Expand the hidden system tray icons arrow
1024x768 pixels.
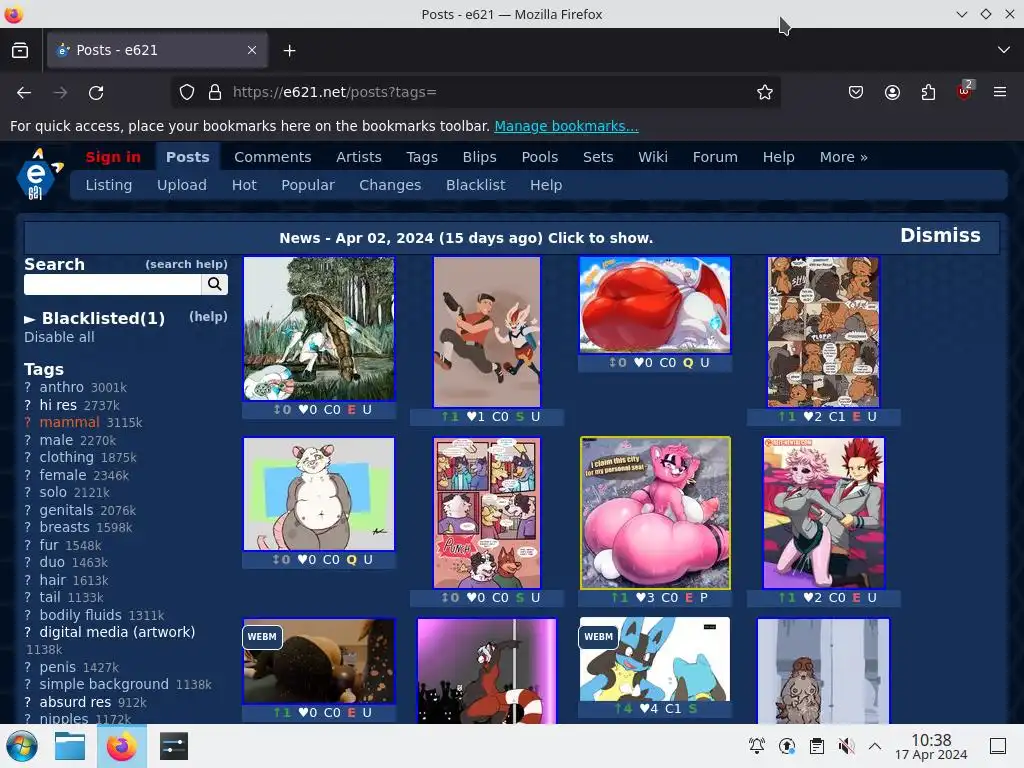[875, 746]
